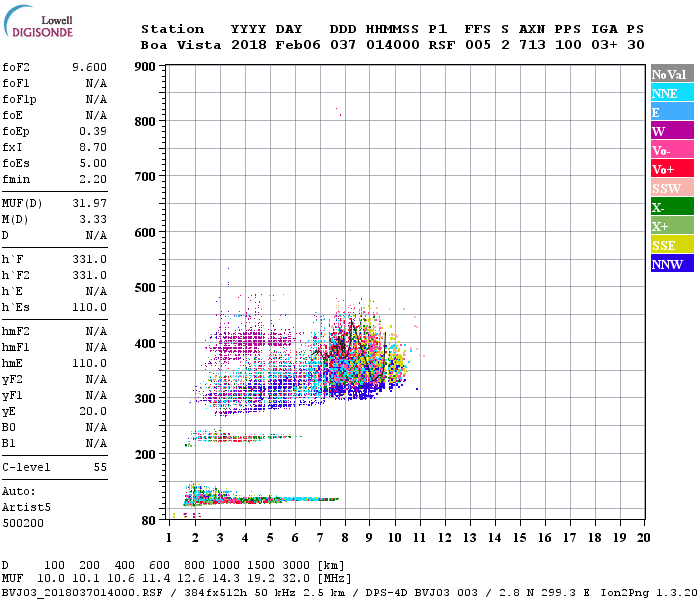This screenshot has width=700, height=600.
Task: Click the M(D) value 3.33
Action: [93, 220]
